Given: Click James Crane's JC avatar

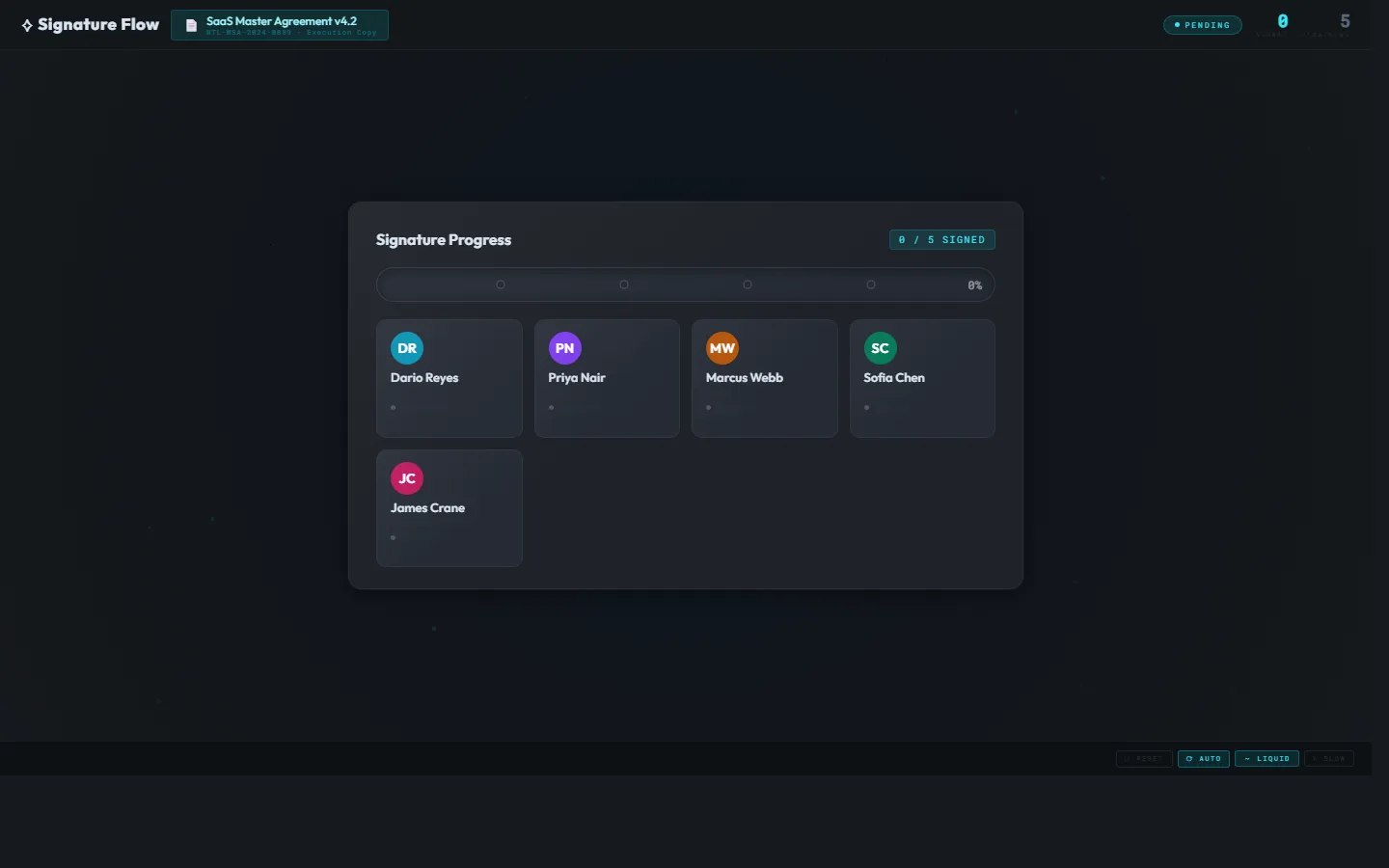Looking at the screenshot, I should point(407,478).
